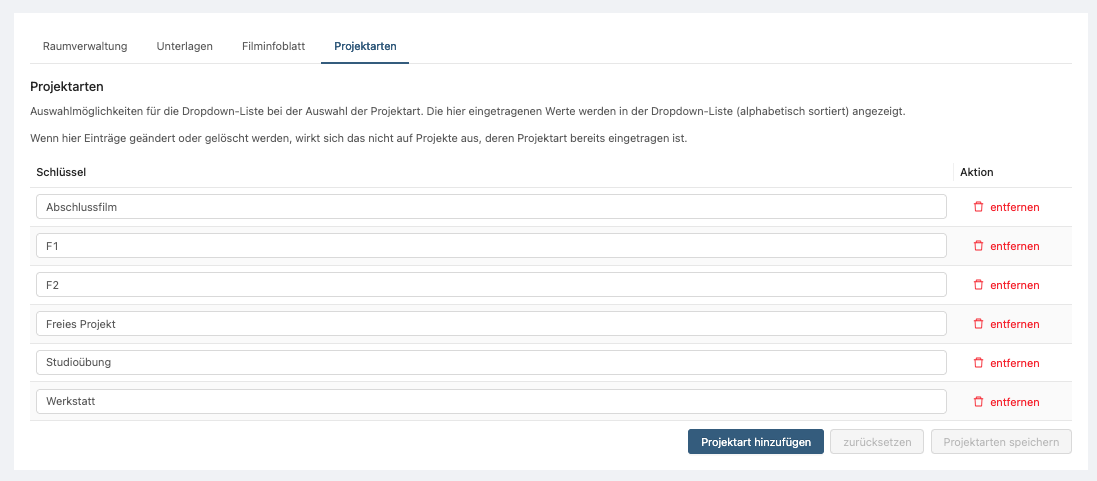This screenshot has width=1097, height=481.
Task: Go to the Filminfoblatt tab
Action: click(x=273, y=46)
